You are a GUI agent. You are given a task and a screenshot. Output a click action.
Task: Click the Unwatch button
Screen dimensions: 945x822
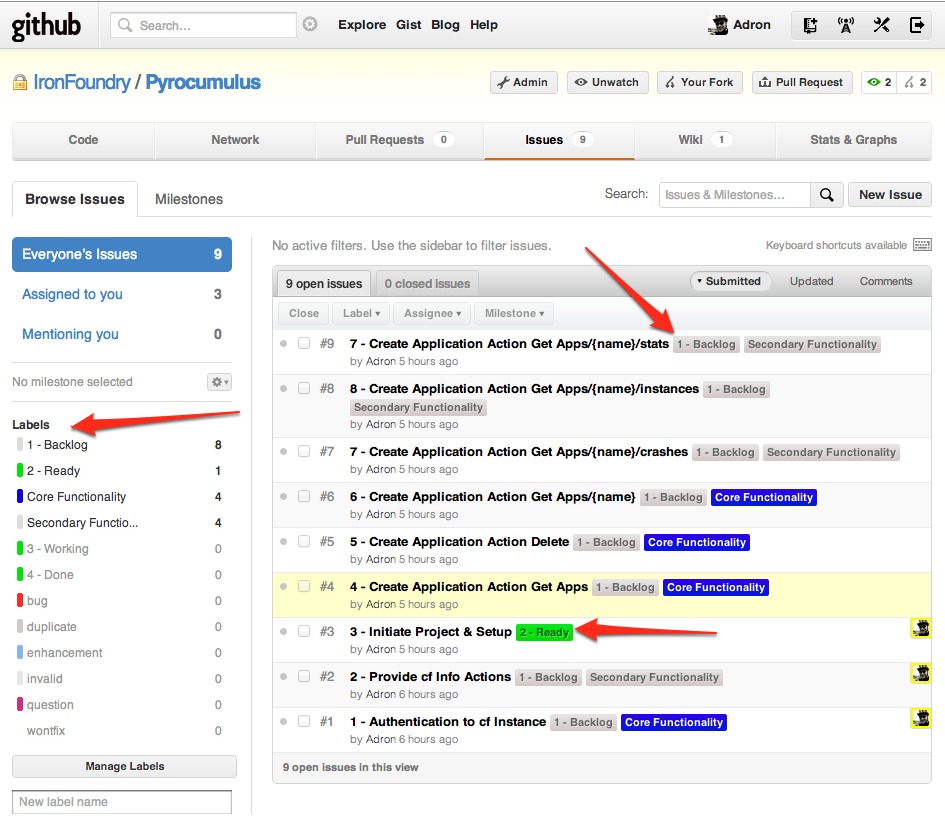tap(608, 82)
